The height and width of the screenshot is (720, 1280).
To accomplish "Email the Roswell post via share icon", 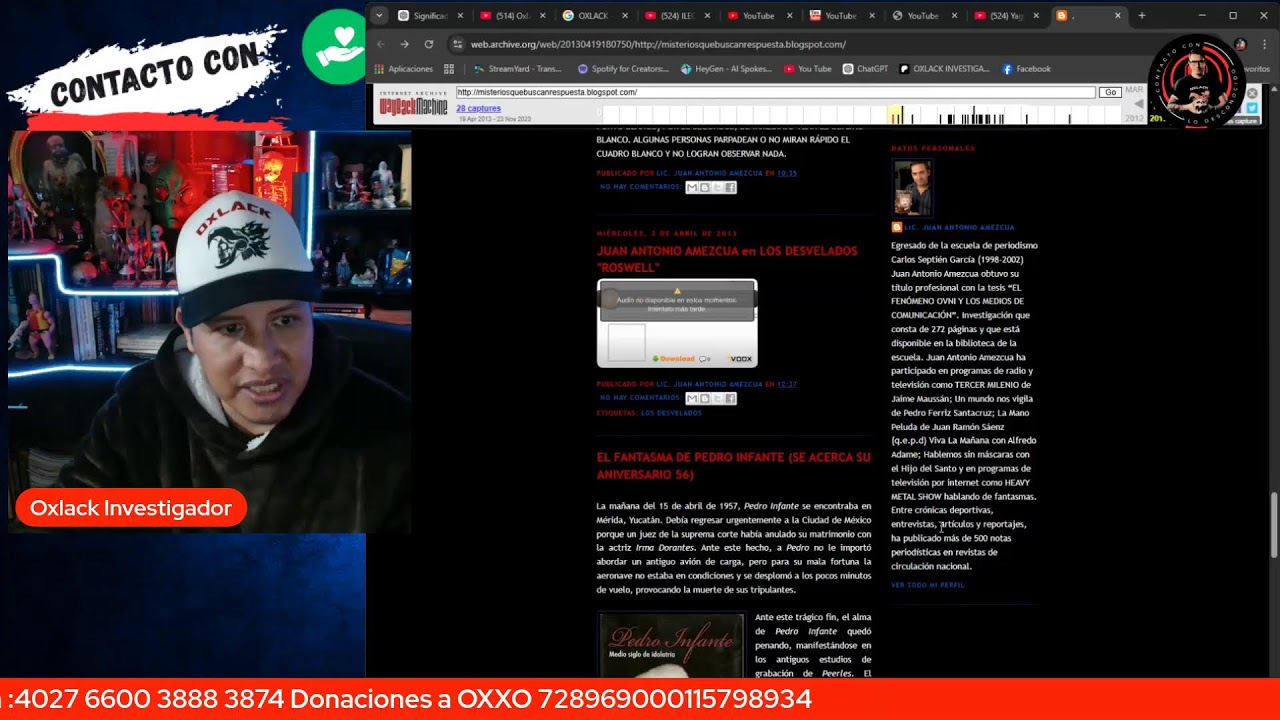I will (x=692, y=398).
